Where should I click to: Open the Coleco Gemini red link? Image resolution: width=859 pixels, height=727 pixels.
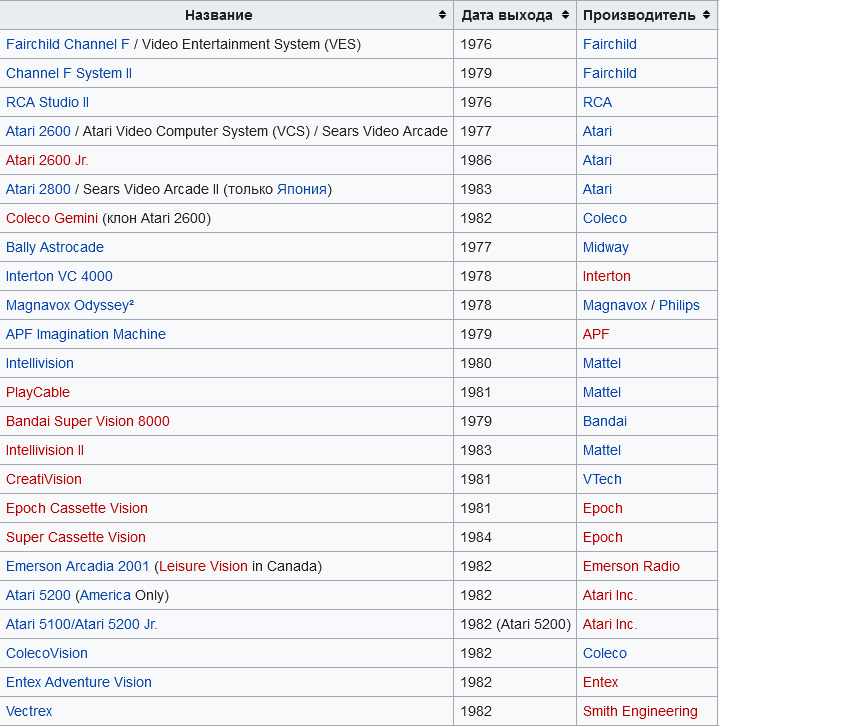52,219
